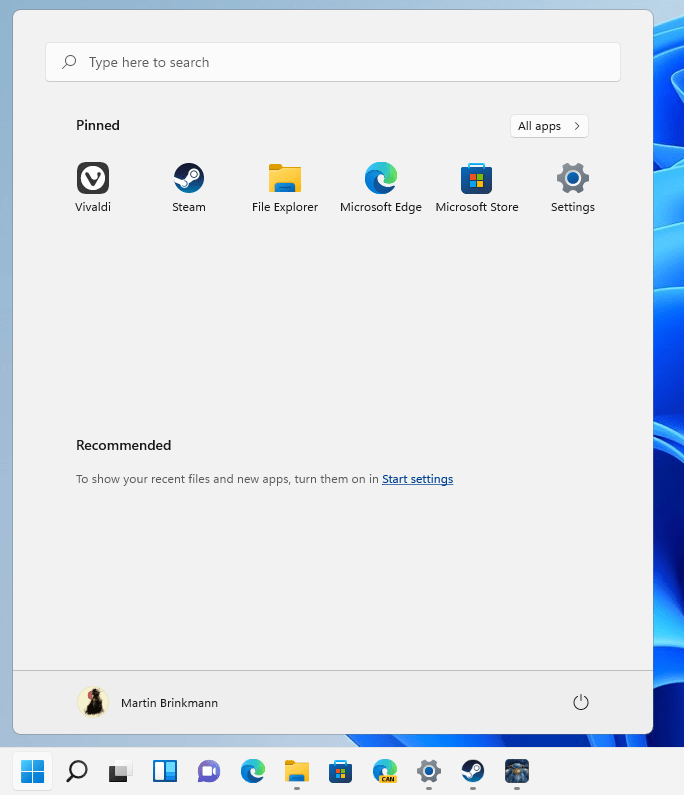Open pinned Microsoft Store in Start menu

[477, 187]
